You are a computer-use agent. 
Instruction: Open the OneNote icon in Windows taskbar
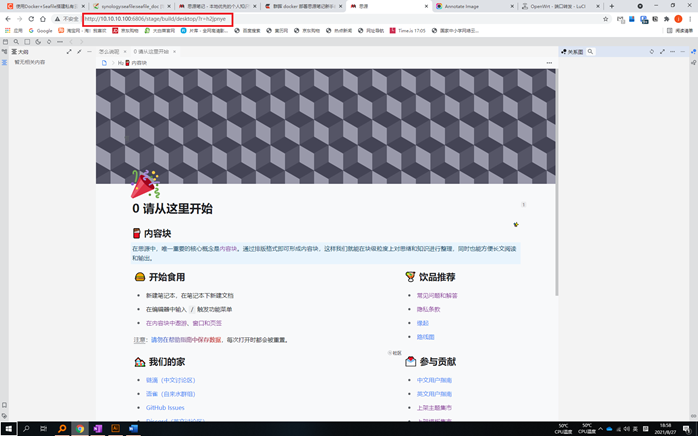(x=97, y=428)
